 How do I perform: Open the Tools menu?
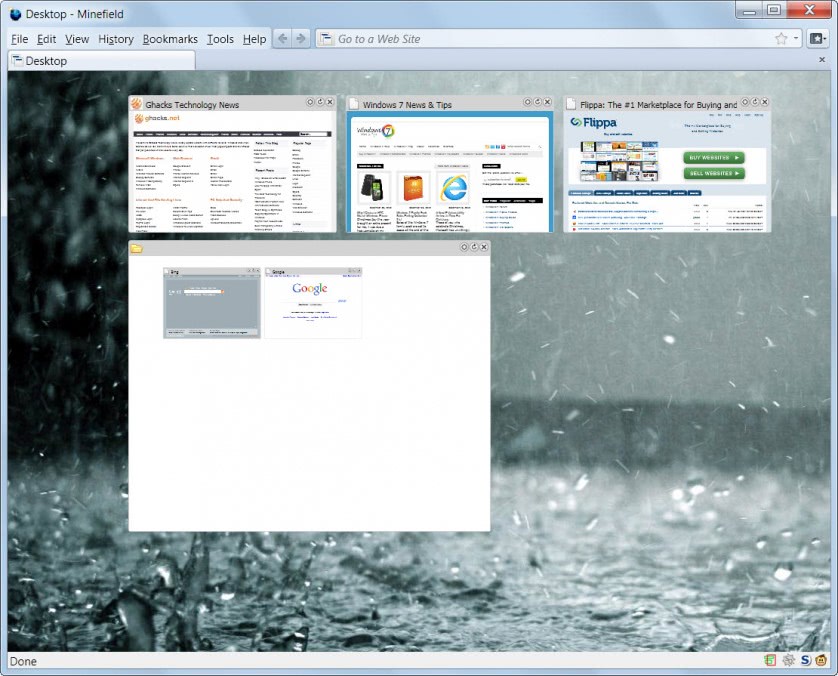(219, 39)
